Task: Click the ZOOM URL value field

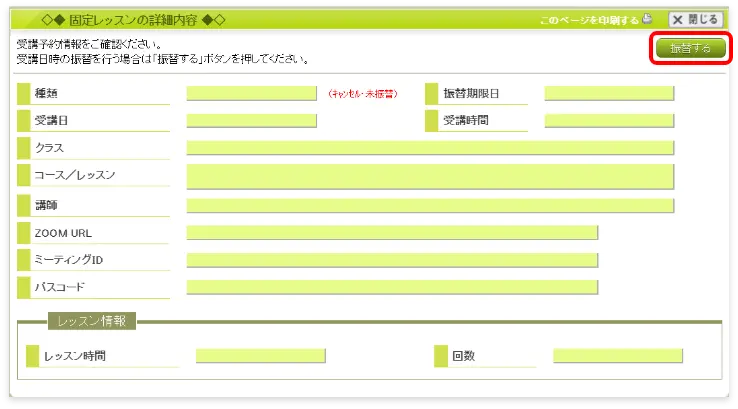Action: click(x=392, y=233)
